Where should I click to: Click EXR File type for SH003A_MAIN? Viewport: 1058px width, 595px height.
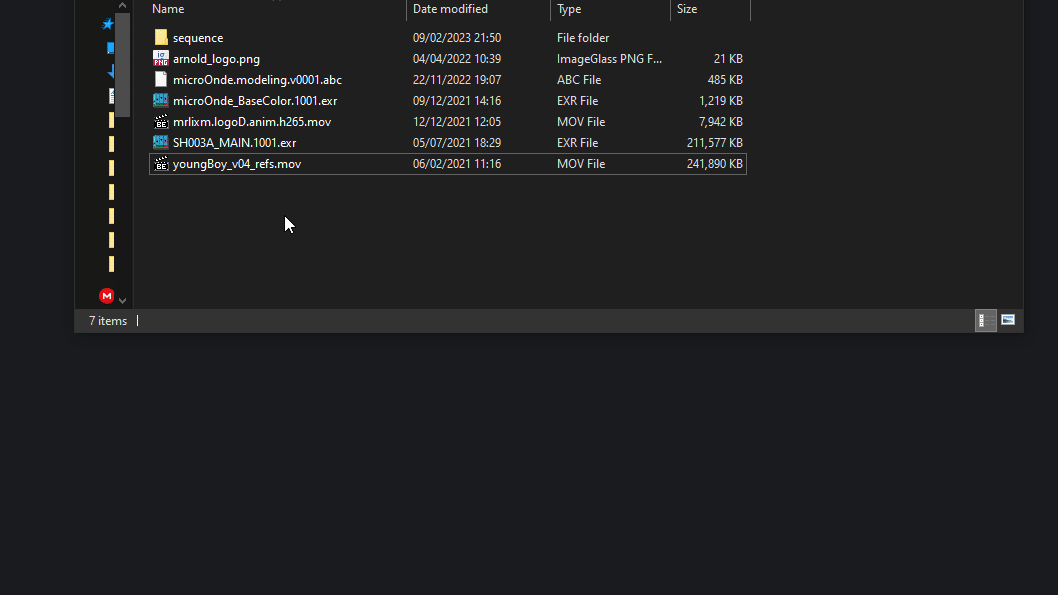tap(578, 142)
